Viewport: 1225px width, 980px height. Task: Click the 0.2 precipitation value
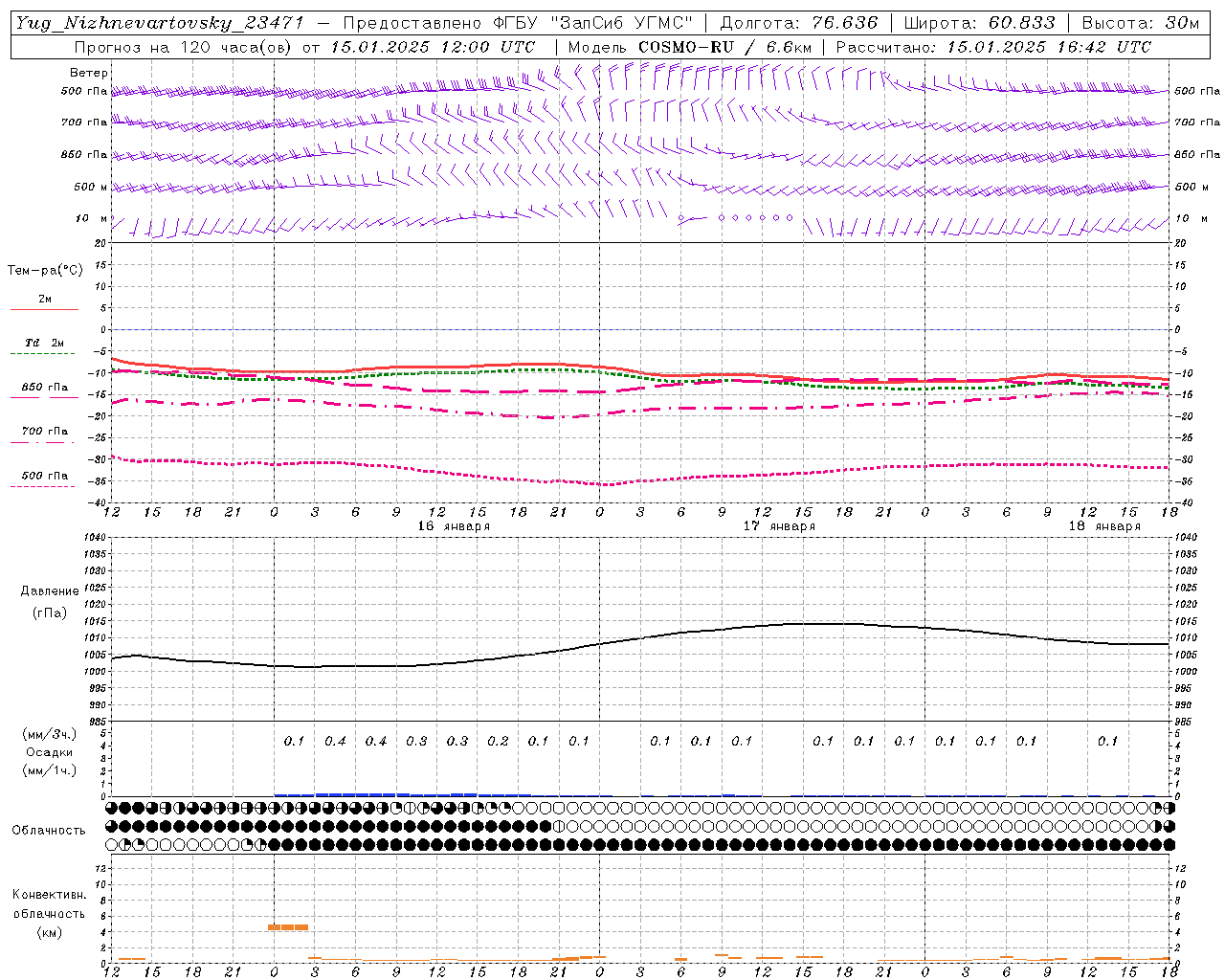point(498,741)
